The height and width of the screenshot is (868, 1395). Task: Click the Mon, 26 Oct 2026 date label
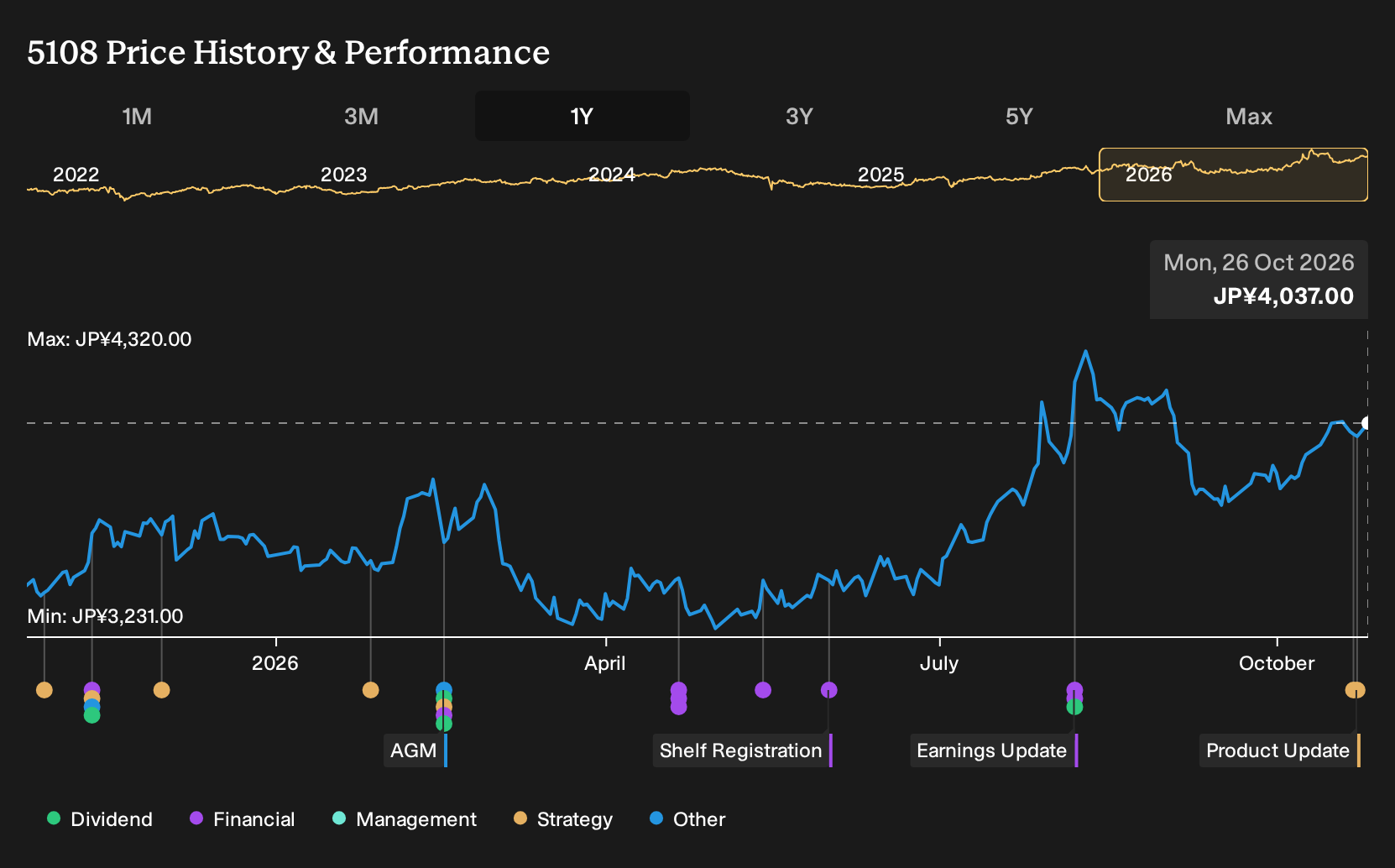[1259, 263]
